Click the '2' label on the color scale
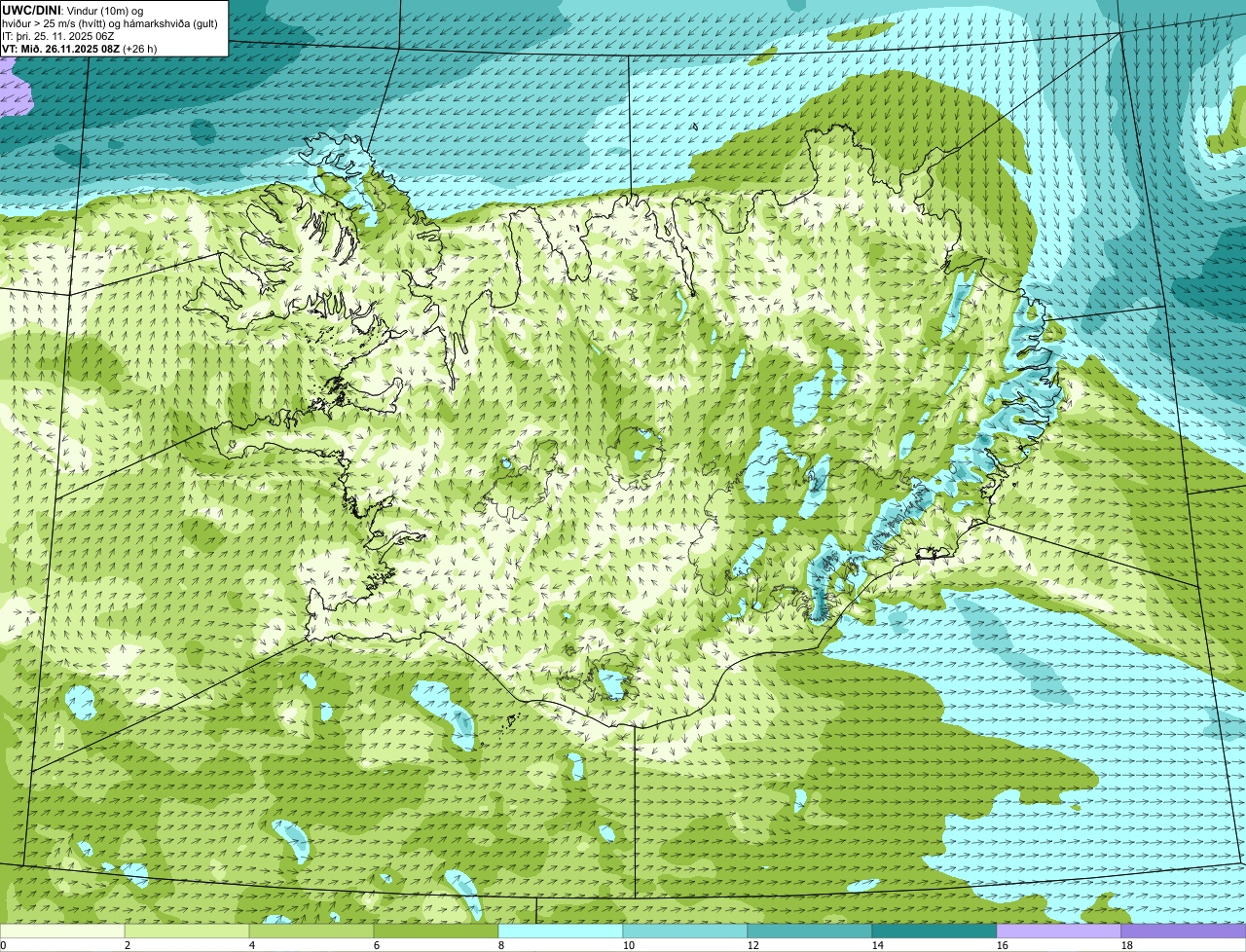The image size is (1246, 952). click(x=128, y=945)
